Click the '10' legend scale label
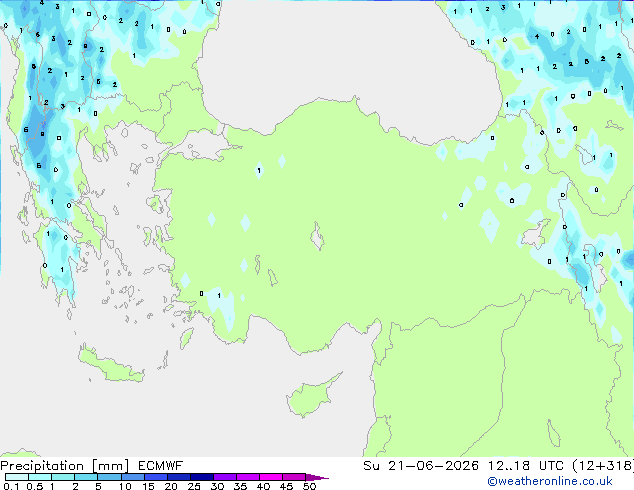The image size is (634, 490). click(x=125, y=486)
